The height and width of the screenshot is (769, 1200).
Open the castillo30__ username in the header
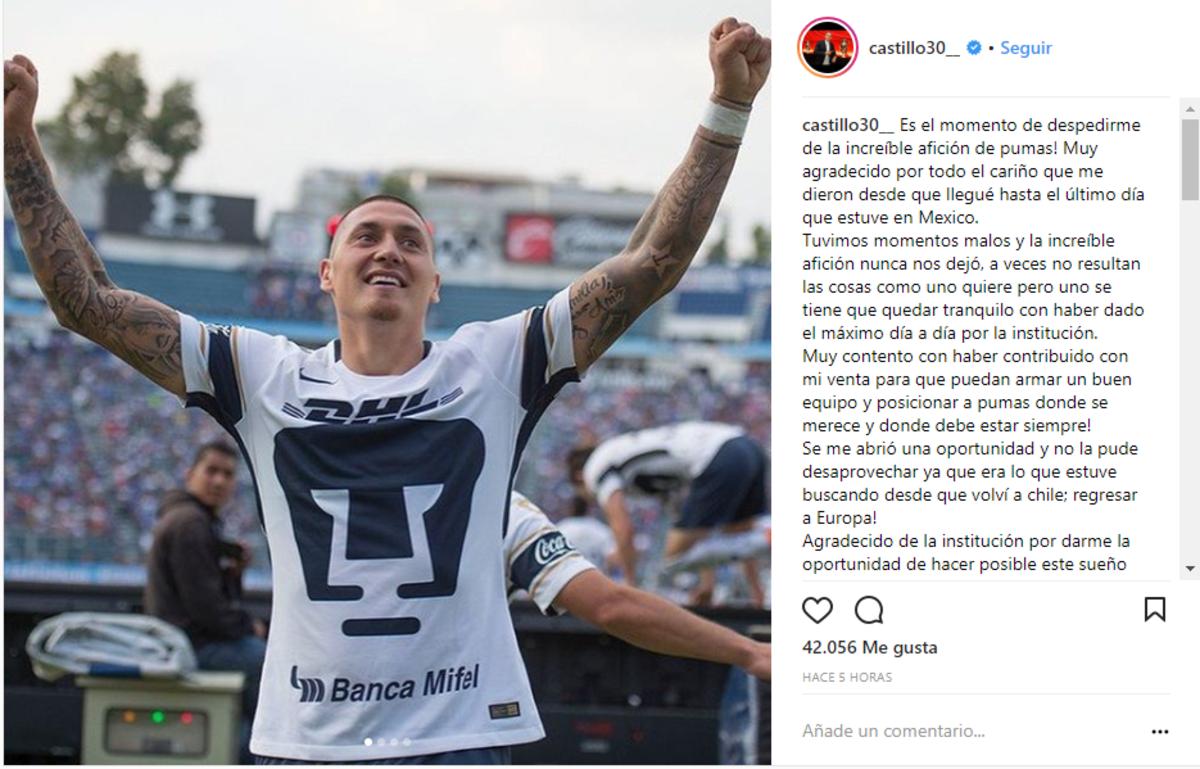[913, 48]
